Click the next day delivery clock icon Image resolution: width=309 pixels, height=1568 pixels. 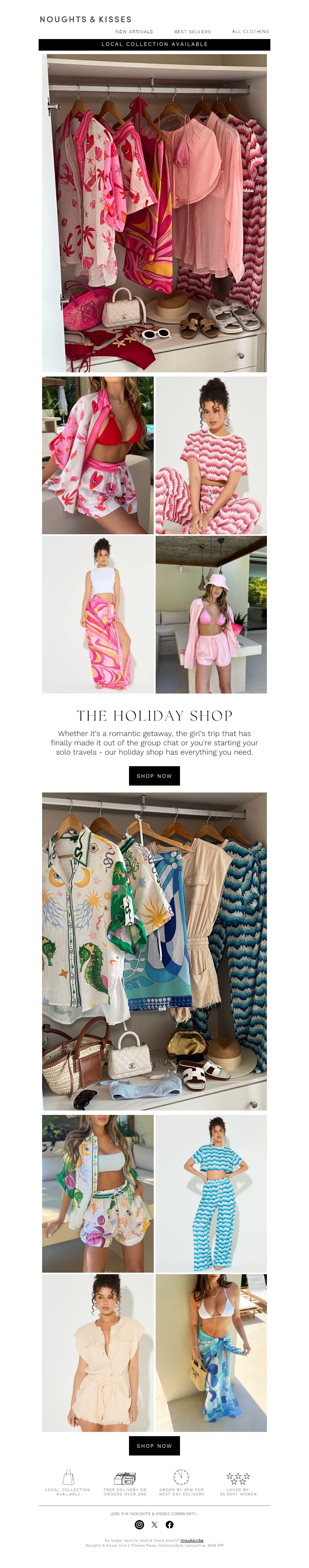pyautogui.click(x=181, y=1477)
